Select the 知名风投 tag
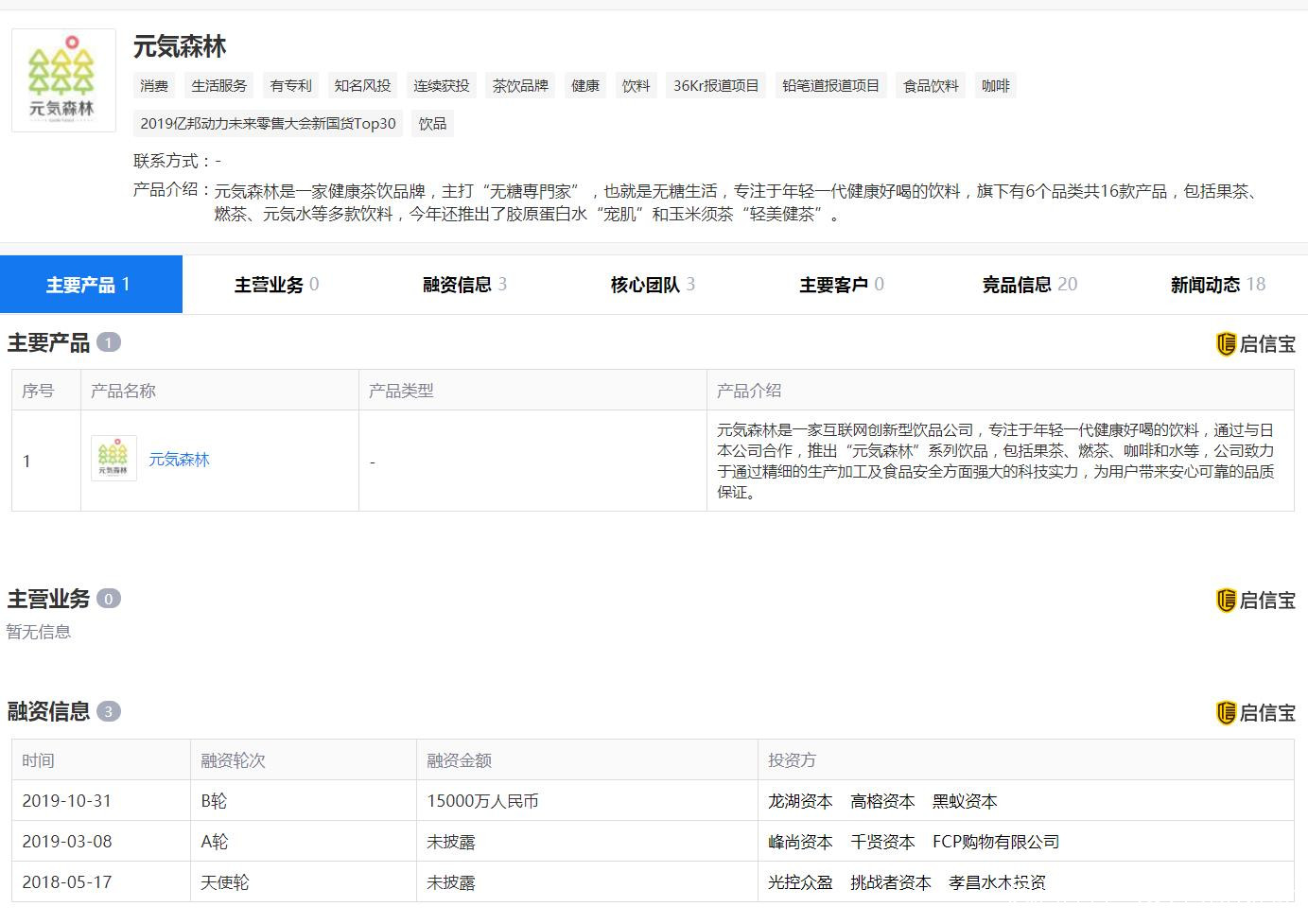 click(x=362, y=86)
